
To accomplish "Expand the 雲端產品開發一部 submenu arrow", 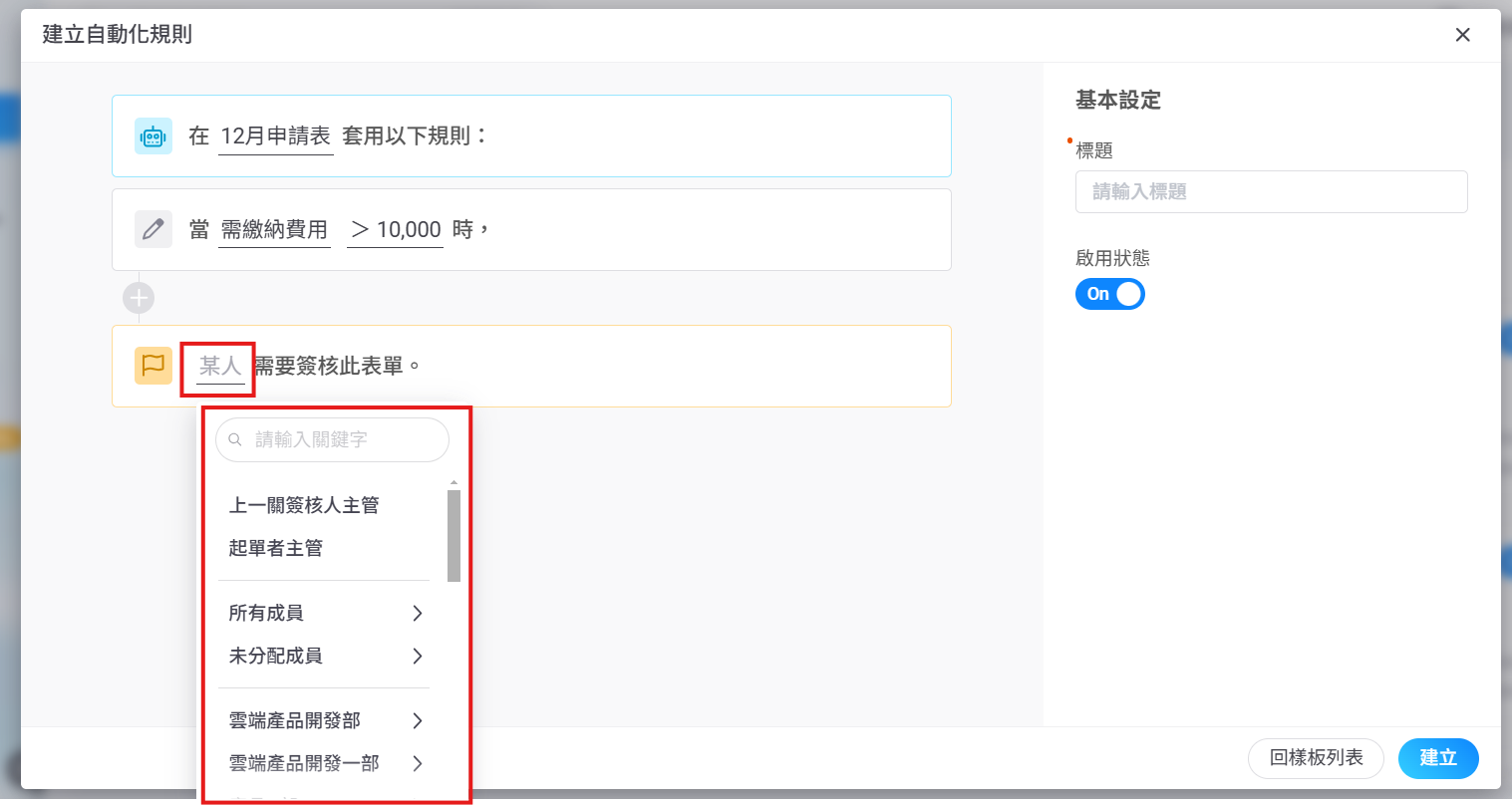I will [x=418, y=763].
